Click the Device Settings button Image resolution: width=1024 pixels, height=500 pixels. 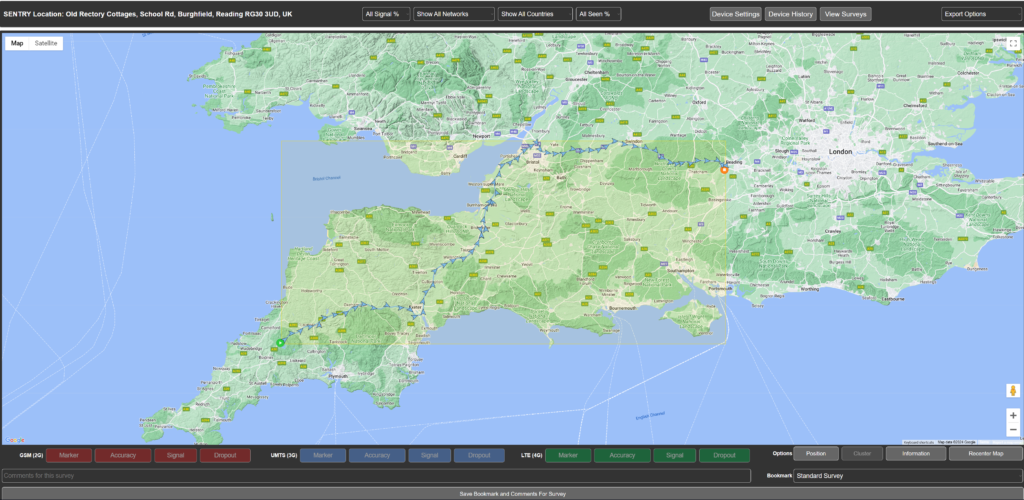pos(735,14)
